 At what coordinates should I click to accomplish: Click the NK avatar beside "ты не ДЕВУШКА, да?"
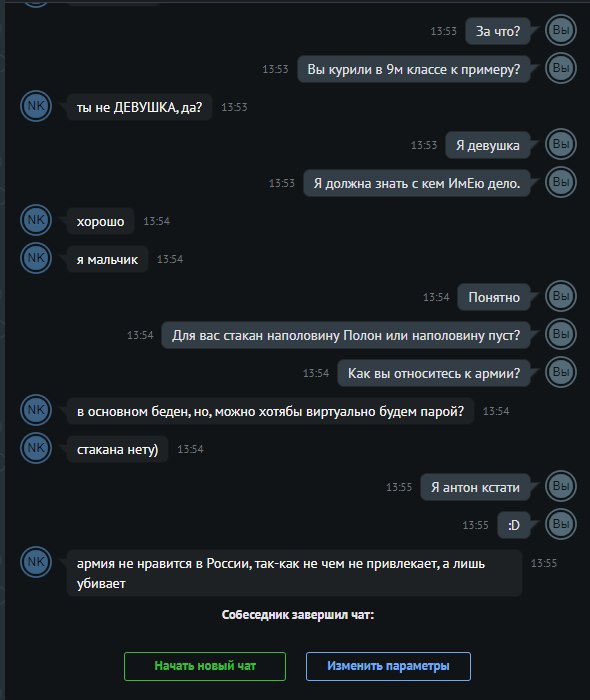point(36,106)
